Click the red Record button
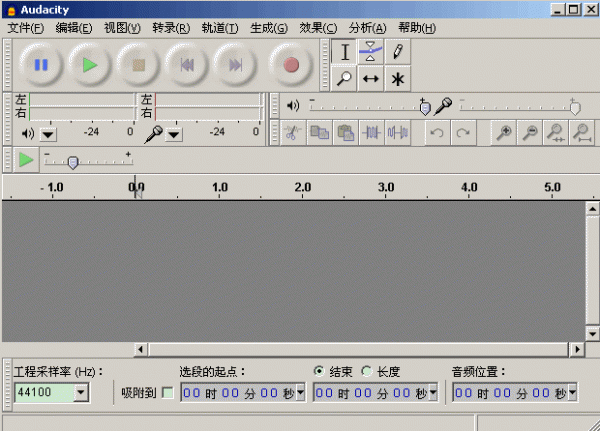This screenshot has width=600, height=431. coord(291,65)
